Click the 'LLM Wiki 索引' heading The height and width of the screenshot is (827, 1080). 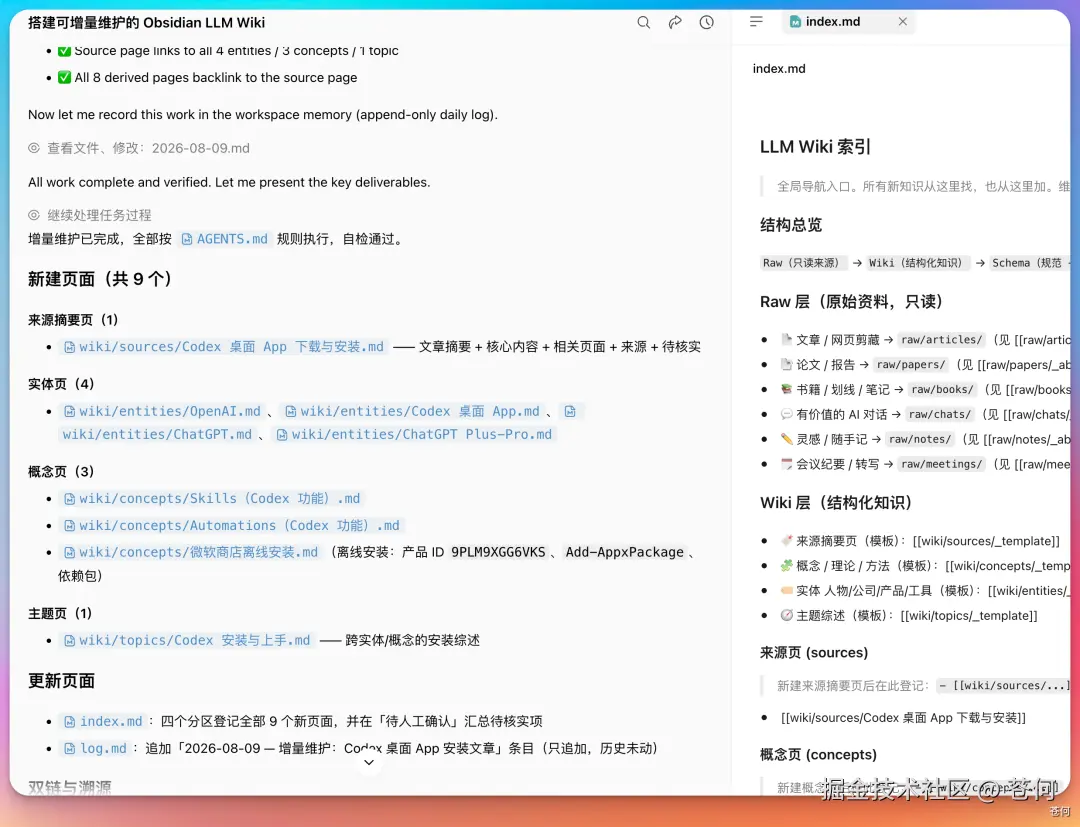click(x=815, y=147)
